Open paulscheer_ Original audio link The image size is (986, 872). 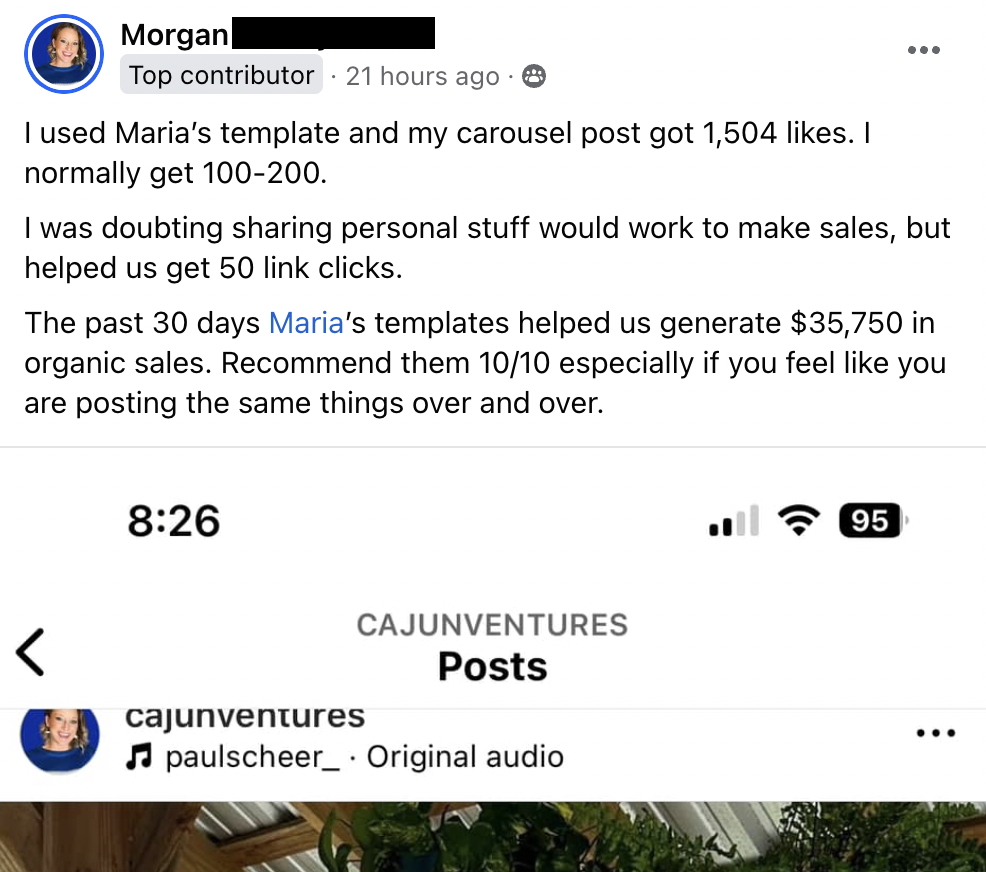point(364,757)
